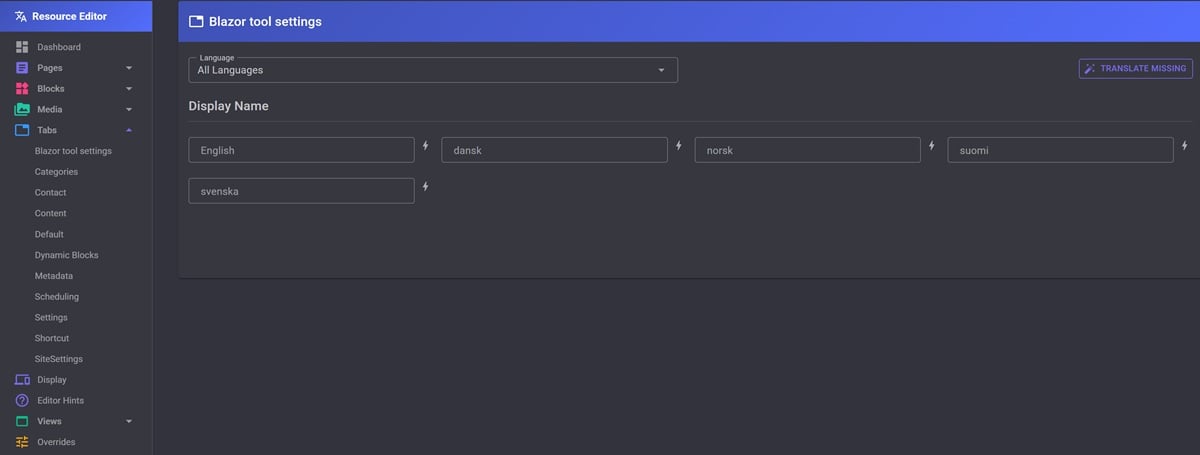Click auto-translate bolt beside suomi field

pos(1184,146)
